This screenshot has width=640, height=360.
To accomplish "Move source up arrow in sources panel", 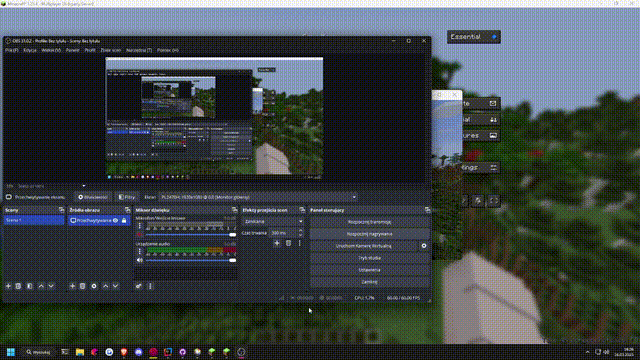I will click(x=105, y=286).
